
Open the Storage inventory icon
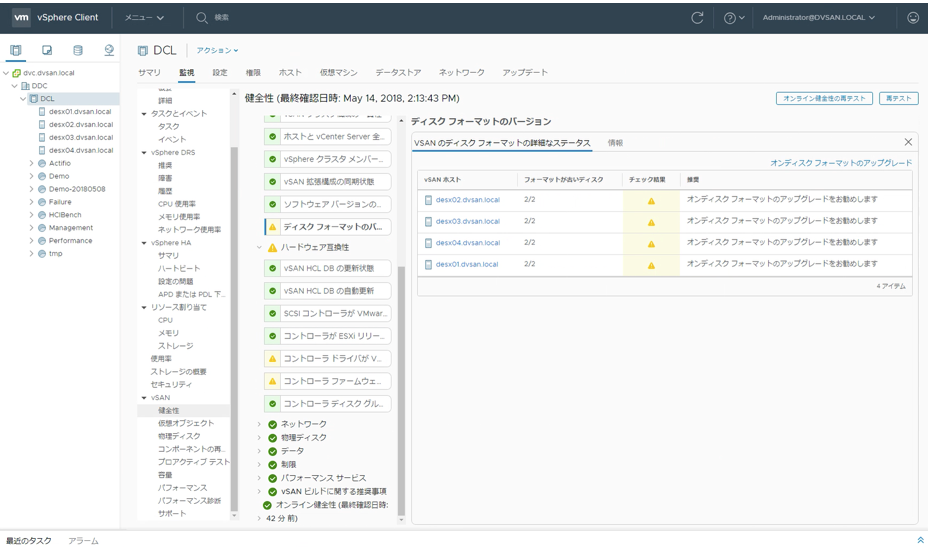(78, 50)
